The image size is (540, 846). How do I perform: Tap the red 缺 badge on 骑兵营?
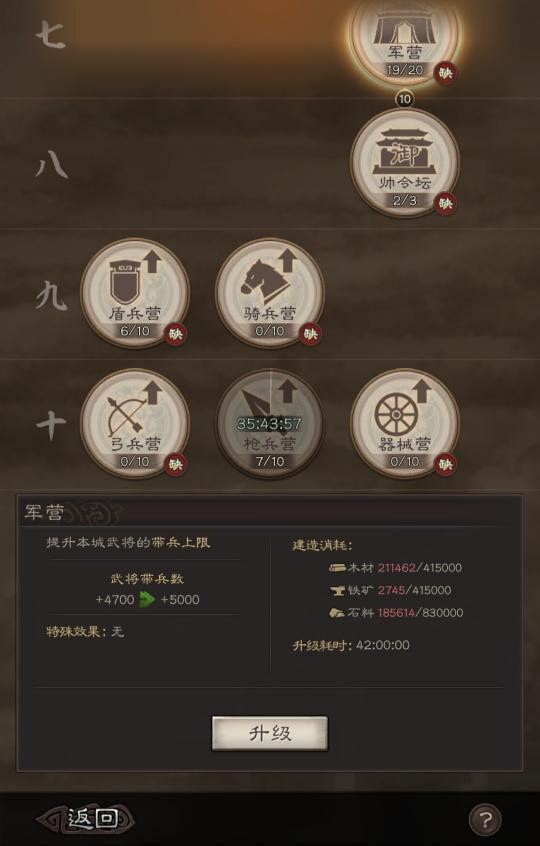pos(310,334)
